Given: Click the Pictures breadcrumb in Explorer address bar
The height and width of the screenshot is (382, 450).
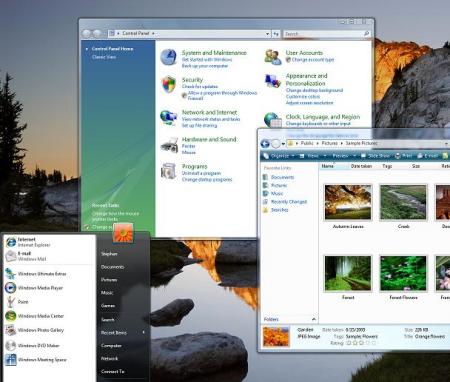Looking at the screenshot, I should point(329,143).
